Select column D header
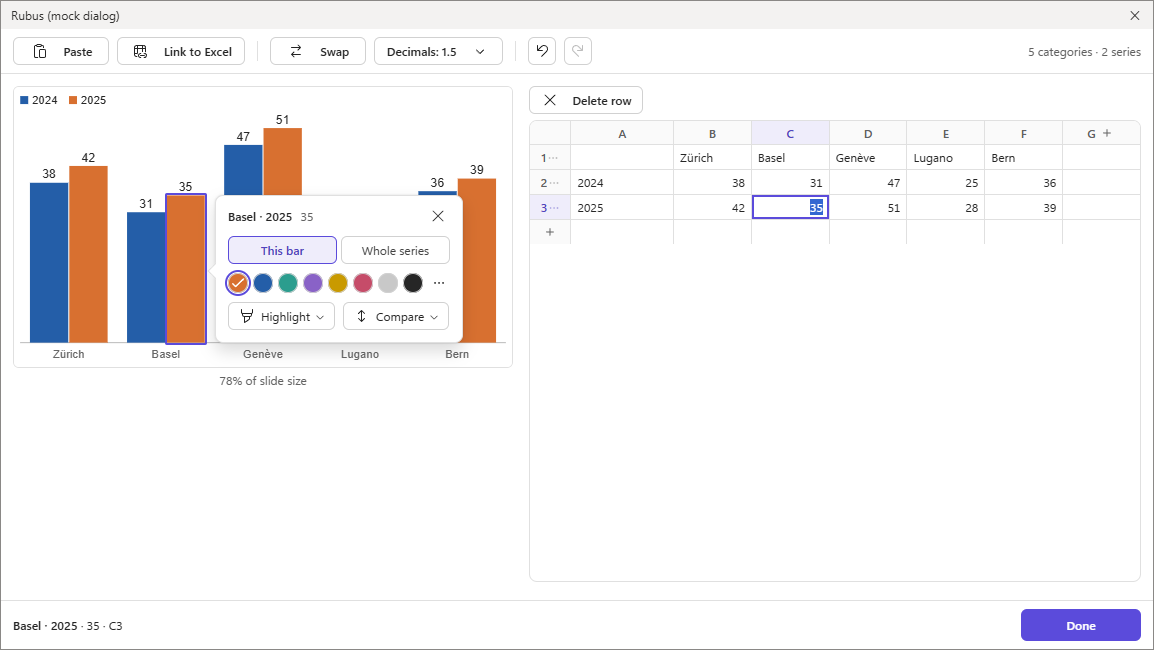Image resolution: width=1154 pixels, height=650 pixels. tap(868, 133)
